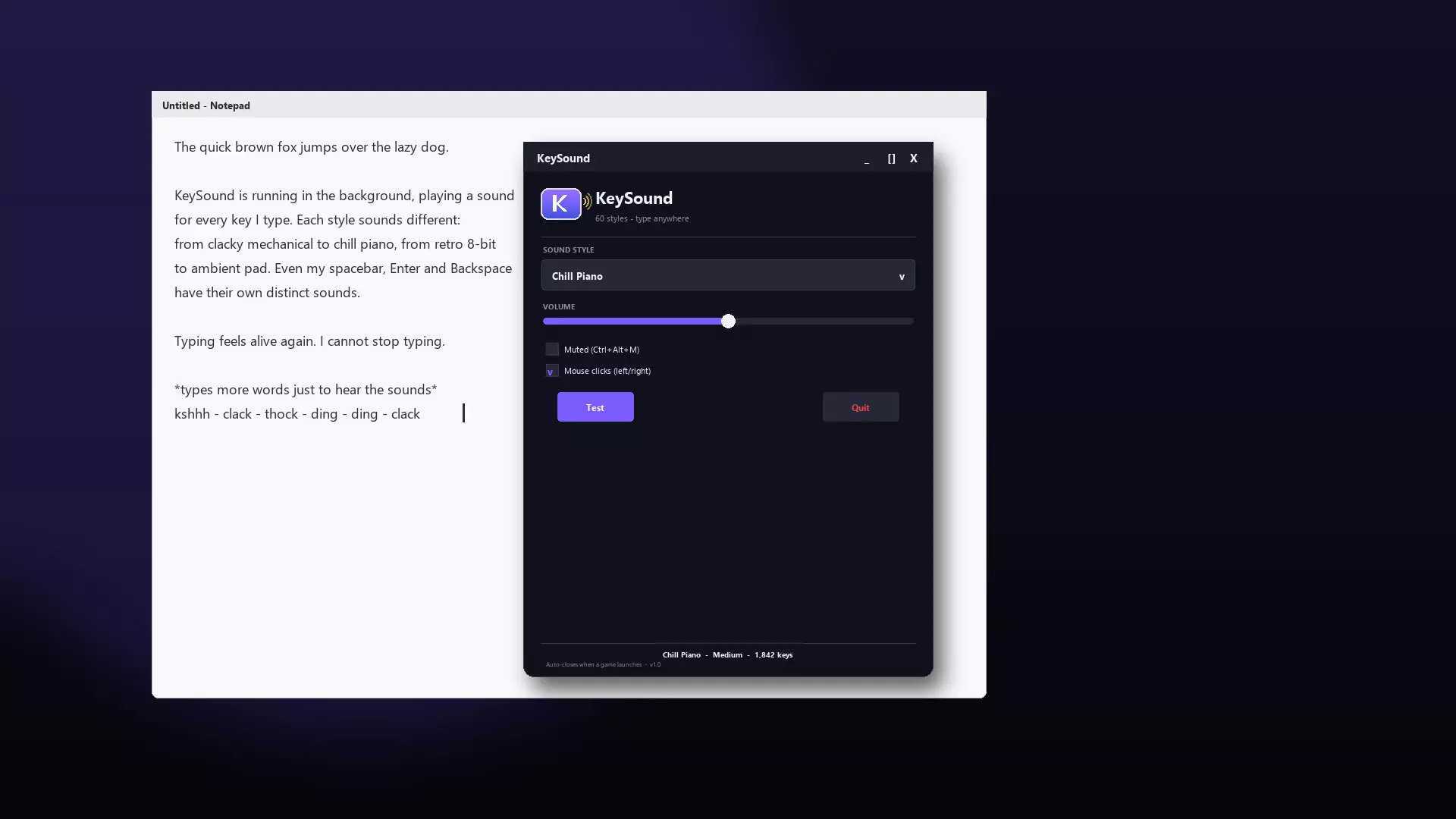
Task: Minimize the KeySound window
Action: point(867,158)
